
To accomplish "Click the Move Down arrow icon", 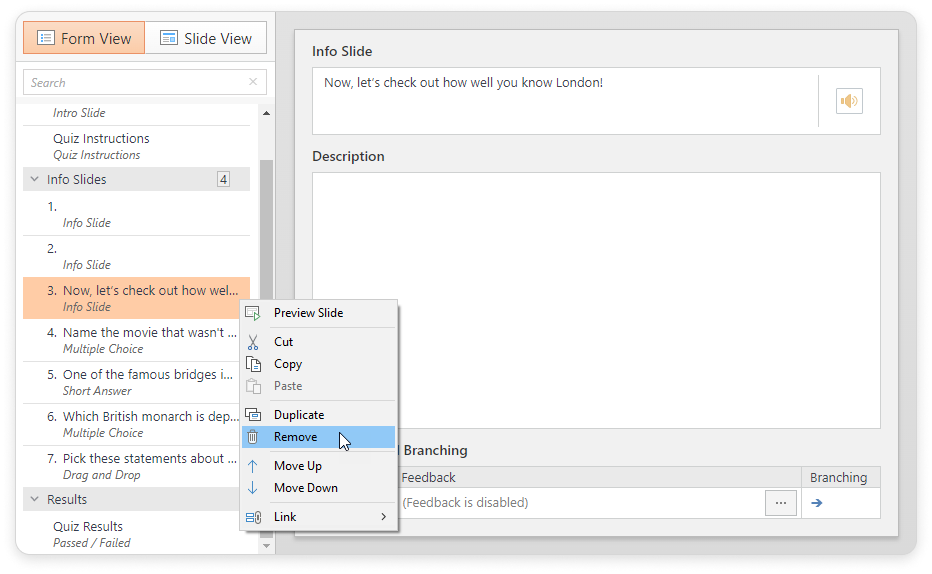I will point(253,488).
